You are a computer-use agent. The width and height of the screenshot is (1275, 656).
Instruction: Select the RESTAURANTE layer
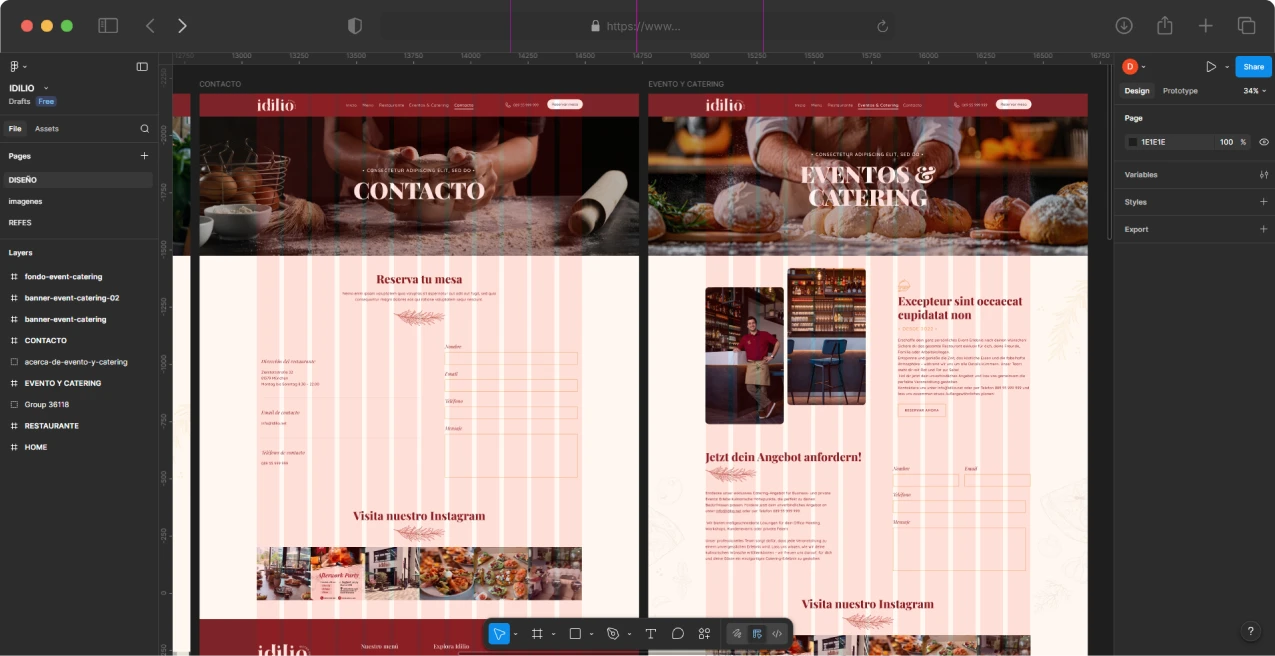pos(51,426)
